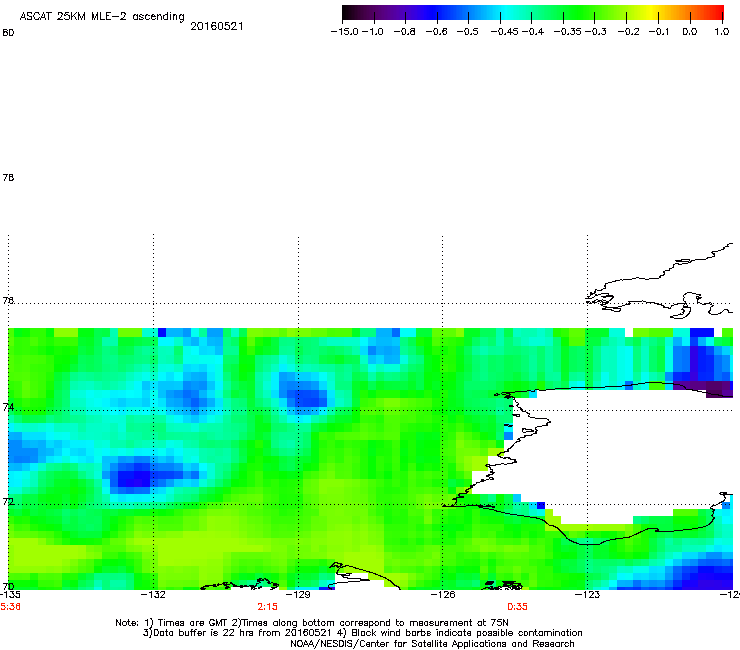Click the -126 longitude axis label
This screenshot has height=650, width=740.
pyautogui.click(x=443, y=595)
